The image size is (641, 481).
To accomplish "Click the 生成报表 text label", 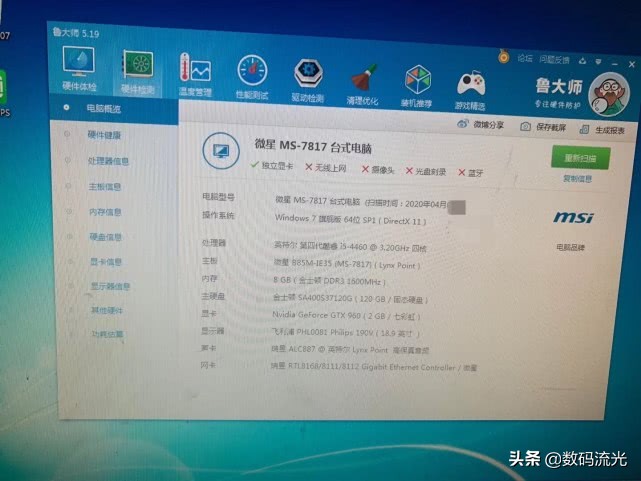I will click(x=610, y=130).
